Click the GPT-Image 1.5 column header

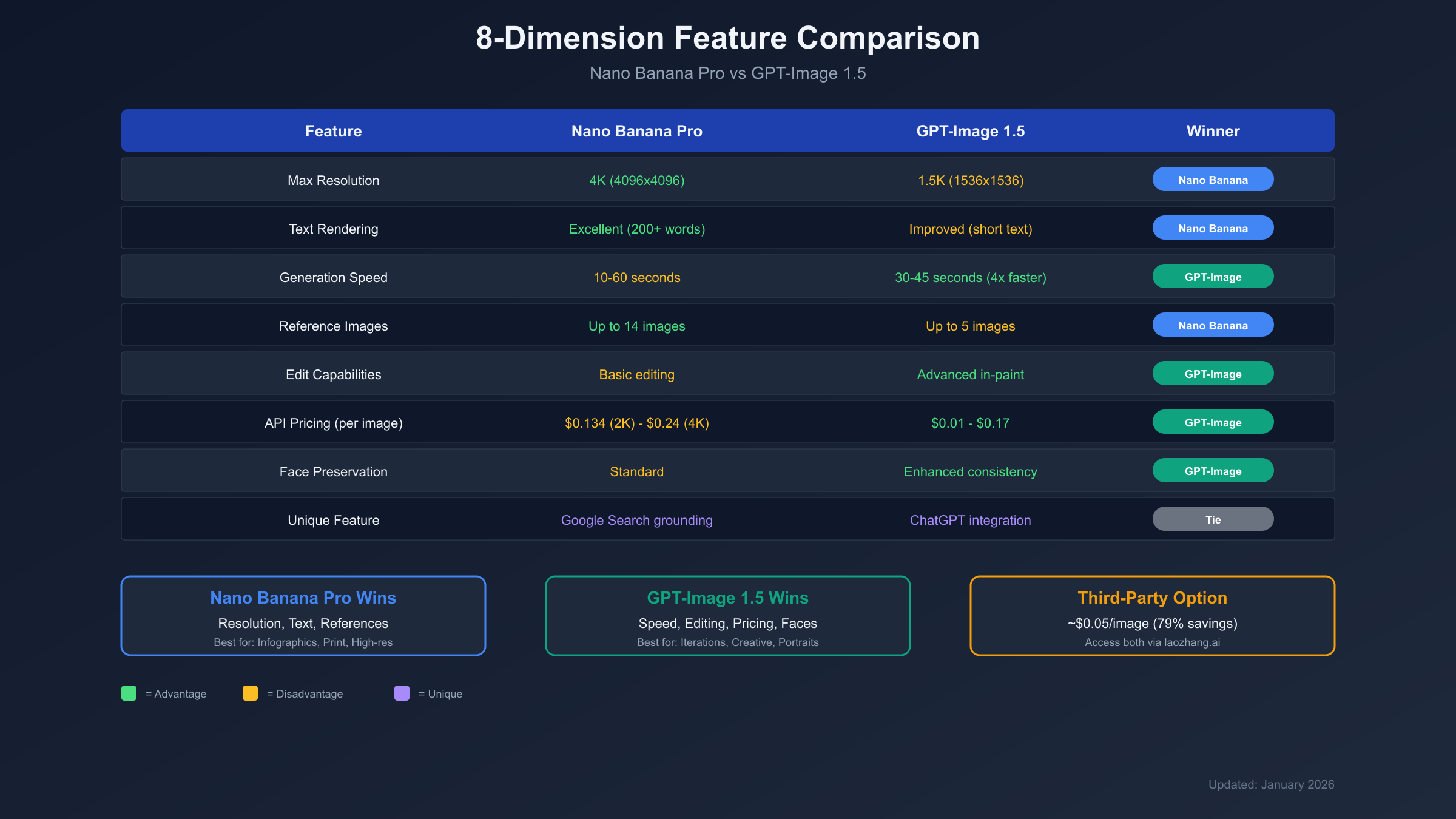[969, 130]
